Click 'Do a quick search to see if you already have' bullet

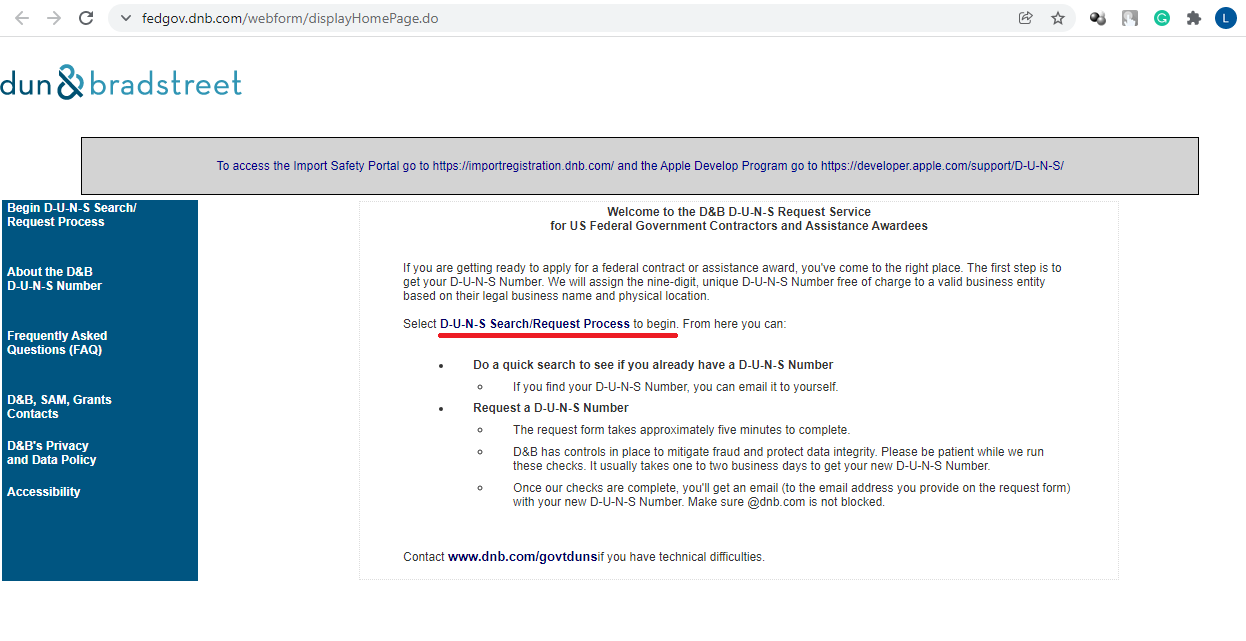[x=653, y=365]
